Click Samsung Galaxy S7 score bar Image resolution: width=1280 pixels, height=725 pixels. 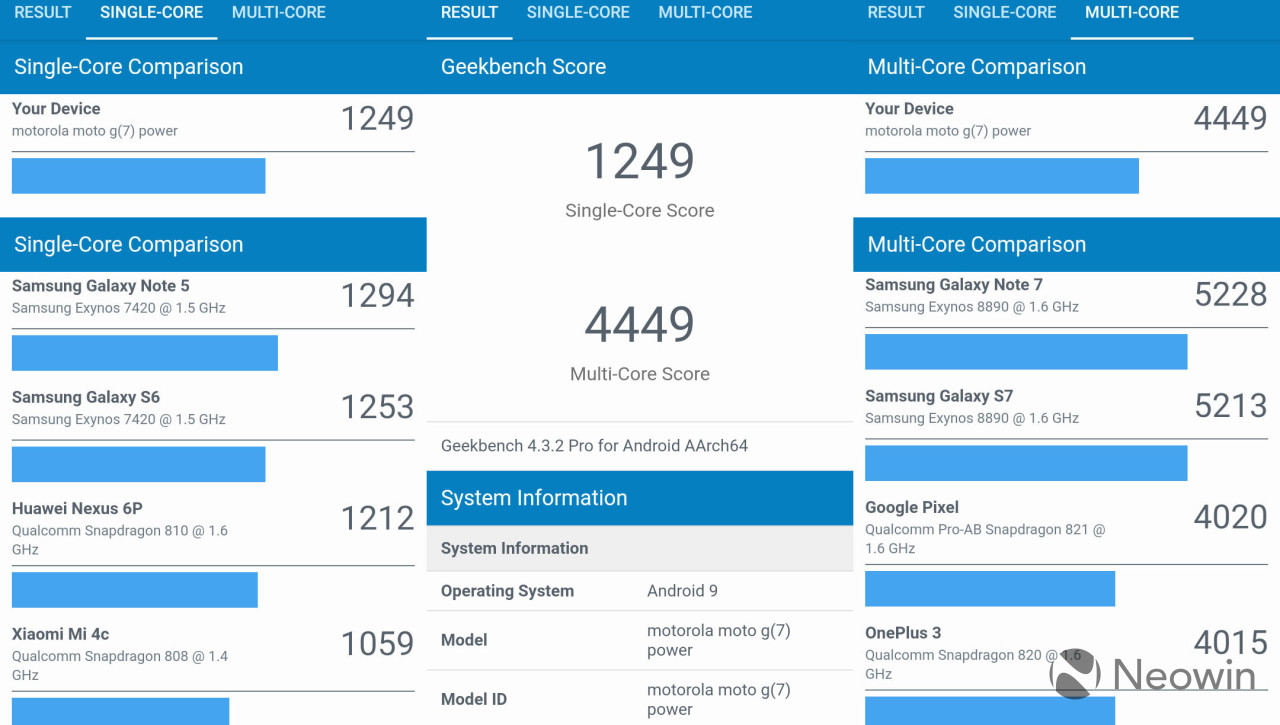tap(1026, 463)
